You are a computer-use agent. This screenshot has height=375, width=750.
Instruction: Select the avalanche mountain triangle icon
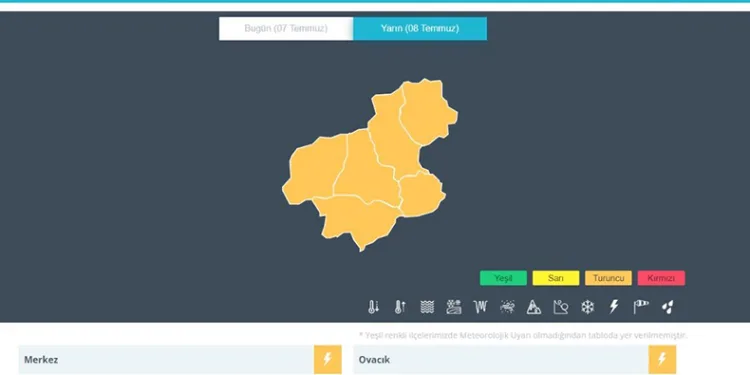534,307
